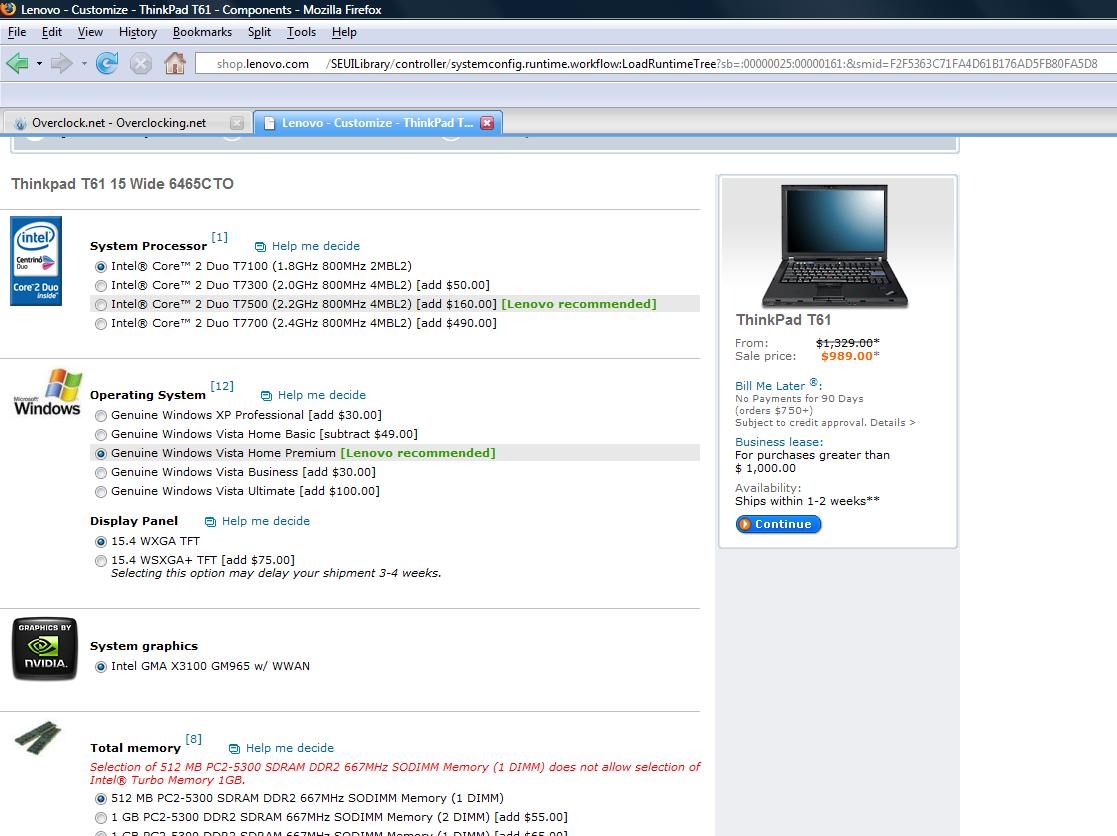Click the Intel Centrino Core 2 Duo logo
Viewport: 1117px width, 836px height.
pos(36,261)
